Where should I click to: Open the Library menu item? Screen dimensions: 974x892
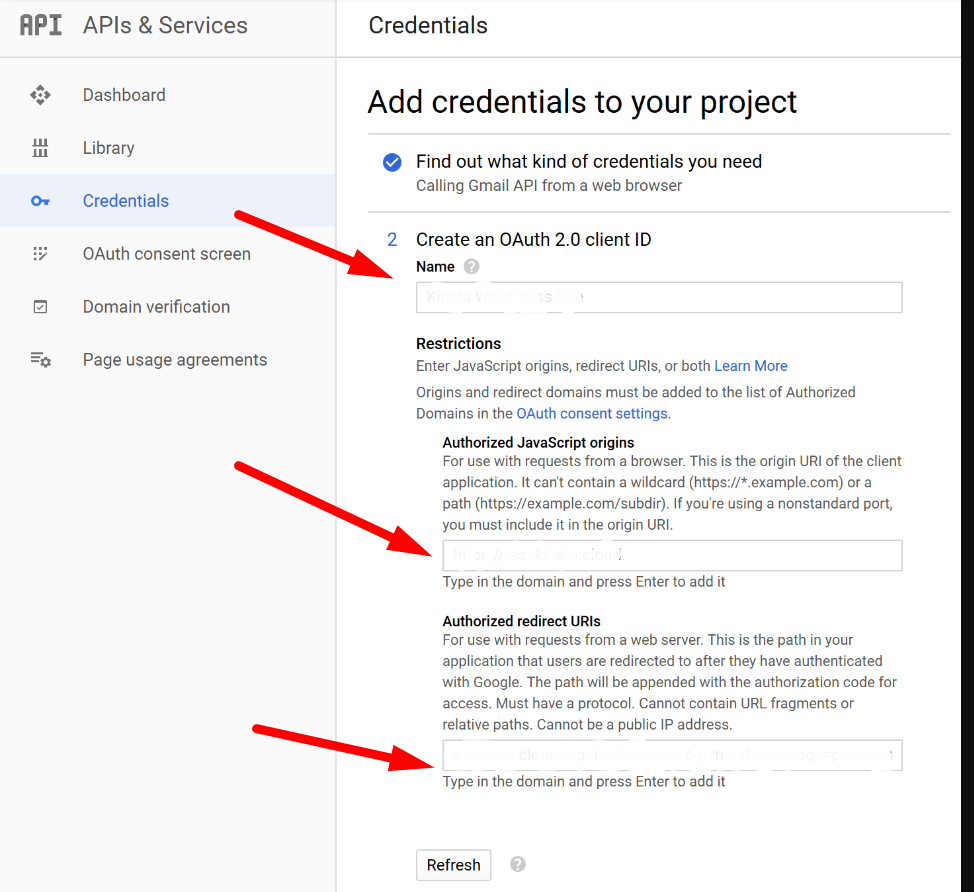[x=108, y=148]
